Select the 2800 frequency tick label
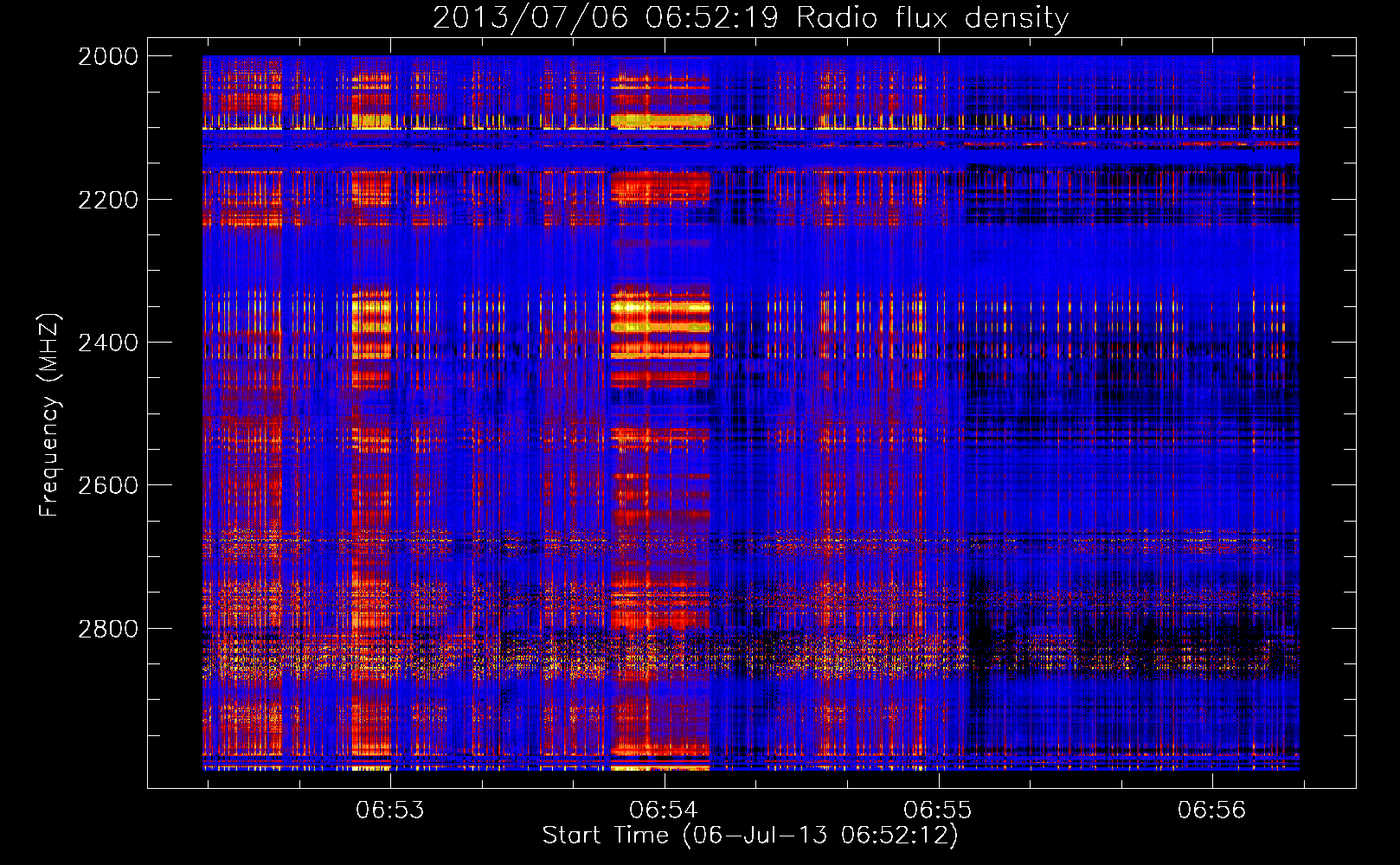This screenshot has width=1400, height=865. click(108, 629)
